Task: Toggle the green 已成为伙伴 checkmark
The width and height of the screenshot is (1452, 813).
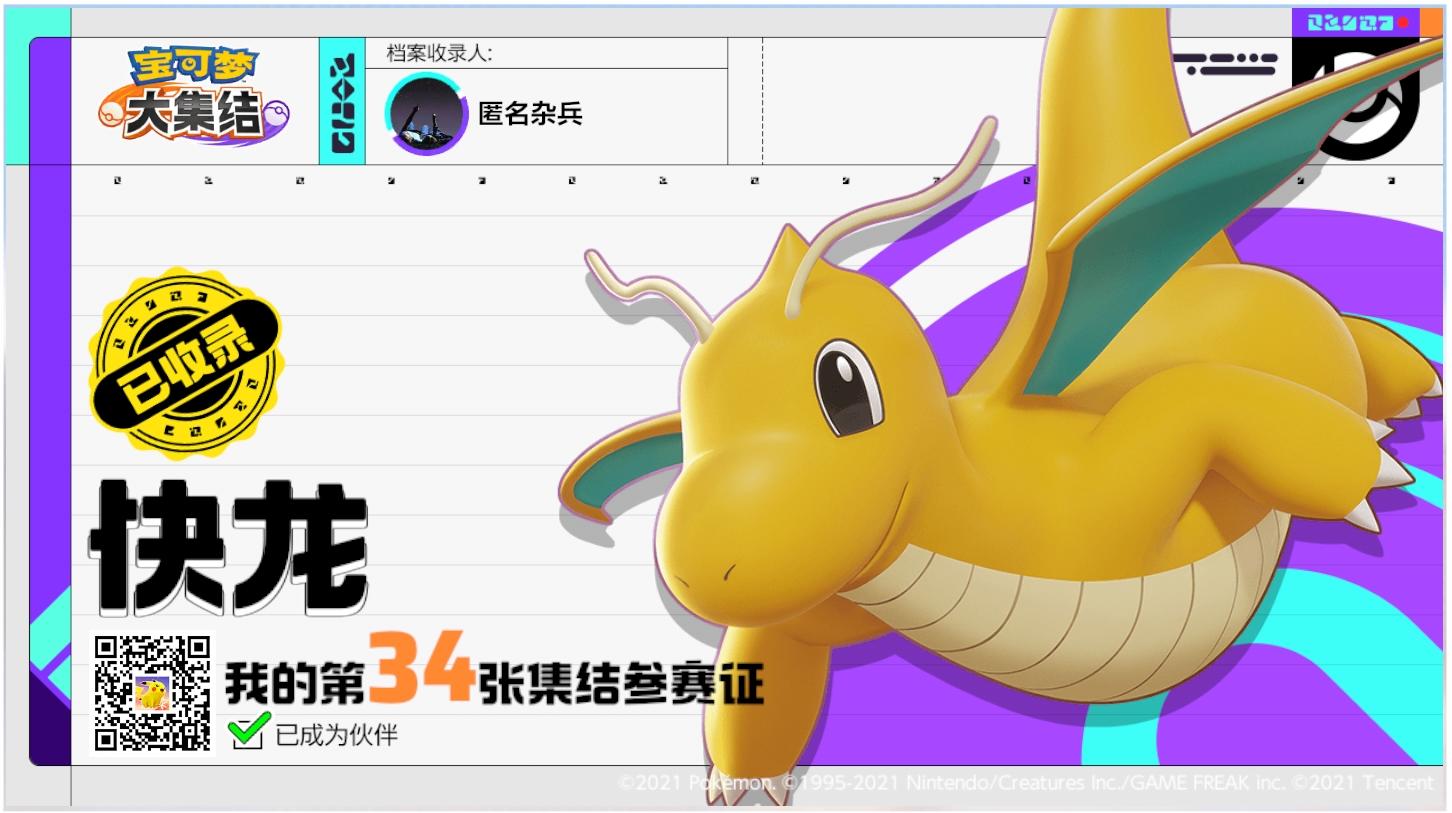Action: pos(248,731)
